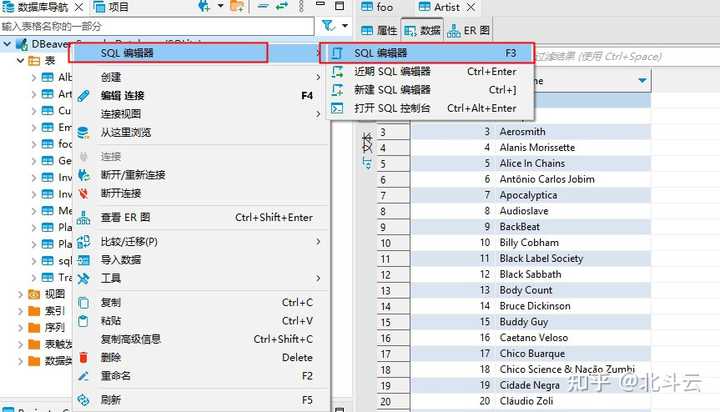
Task: Click the filter funnel icon in navigator
Action: click(x=328, y=26)
